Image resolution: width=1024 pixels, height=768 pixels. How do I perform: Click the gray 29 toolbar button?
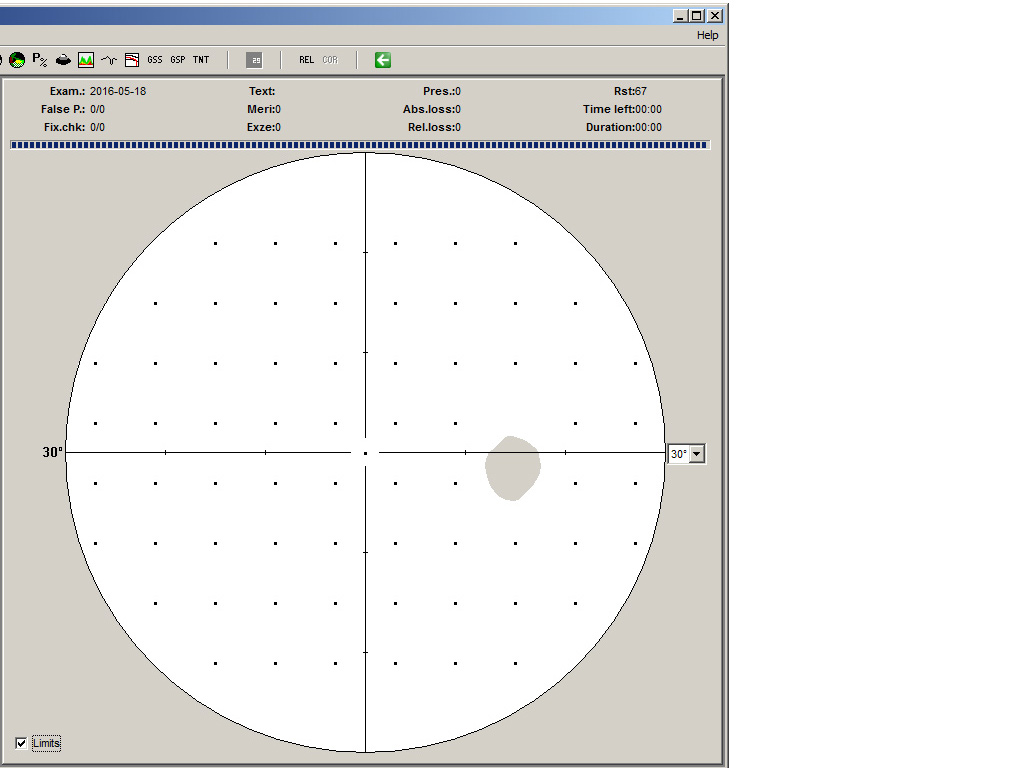click(254, 60)
